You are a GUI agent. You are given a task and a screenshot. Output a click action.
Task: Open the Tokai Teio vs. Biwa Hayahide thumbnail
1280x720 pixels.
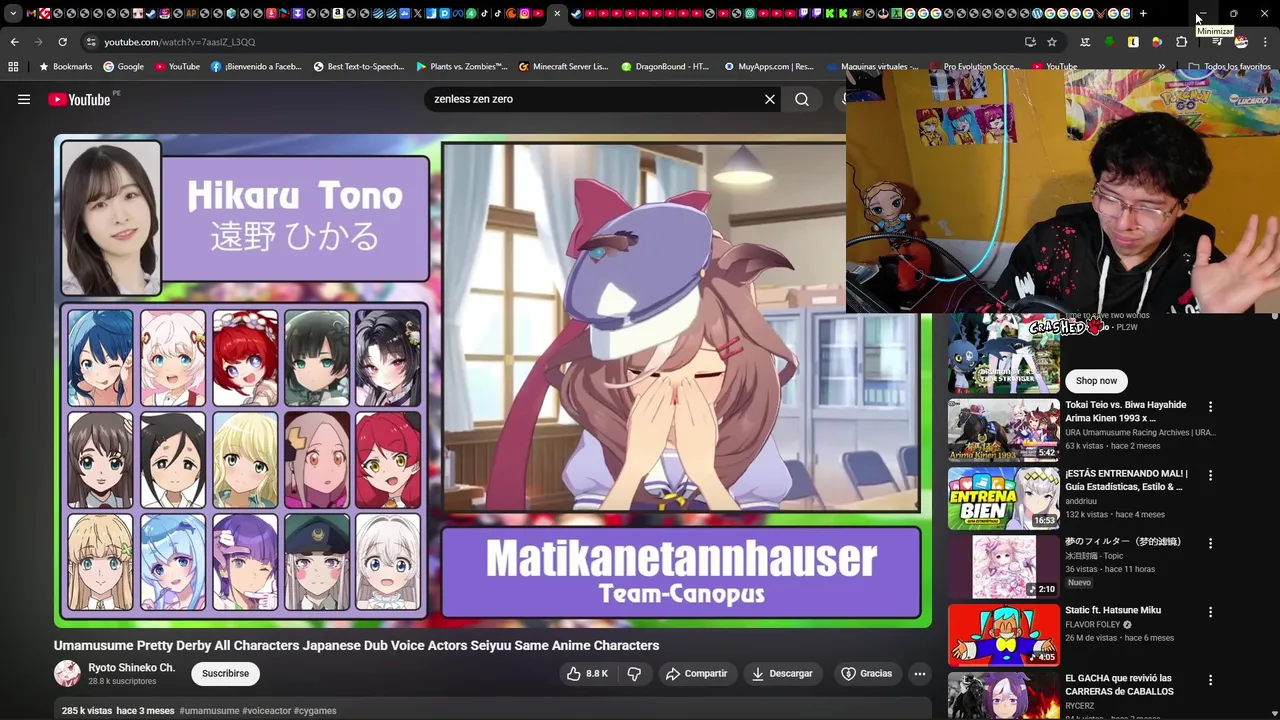tap(1004, 430)
